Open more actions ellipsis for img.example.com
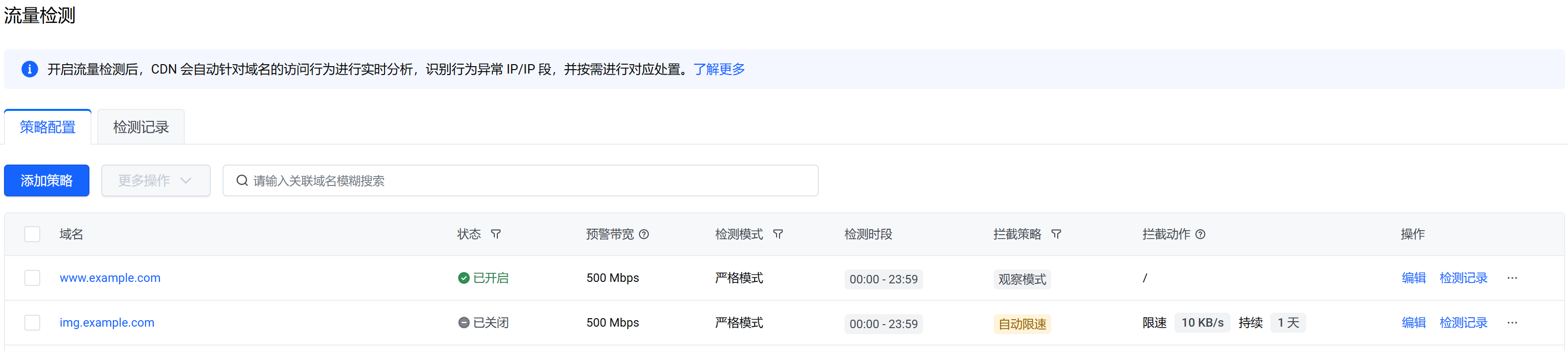This screenshot has height=351, width=1568. tap(1512, 322)
